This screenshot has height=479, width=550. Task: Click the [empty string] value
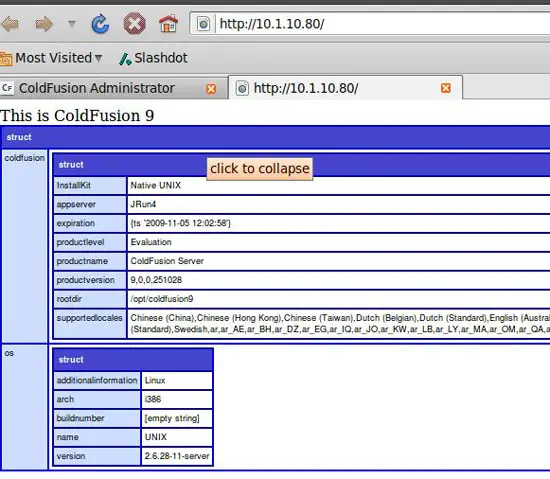pos(172,418)
